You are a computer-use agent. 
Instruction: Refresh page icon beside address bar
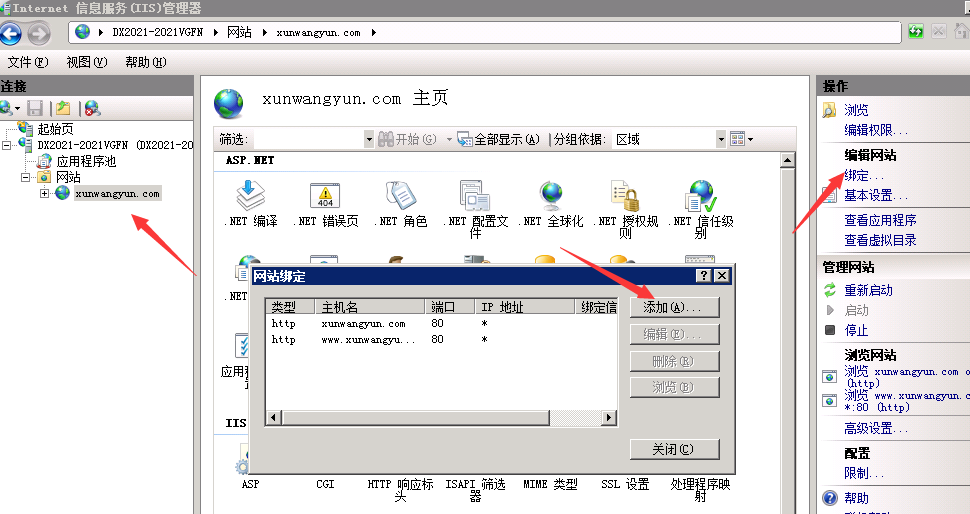pos(916,32)
